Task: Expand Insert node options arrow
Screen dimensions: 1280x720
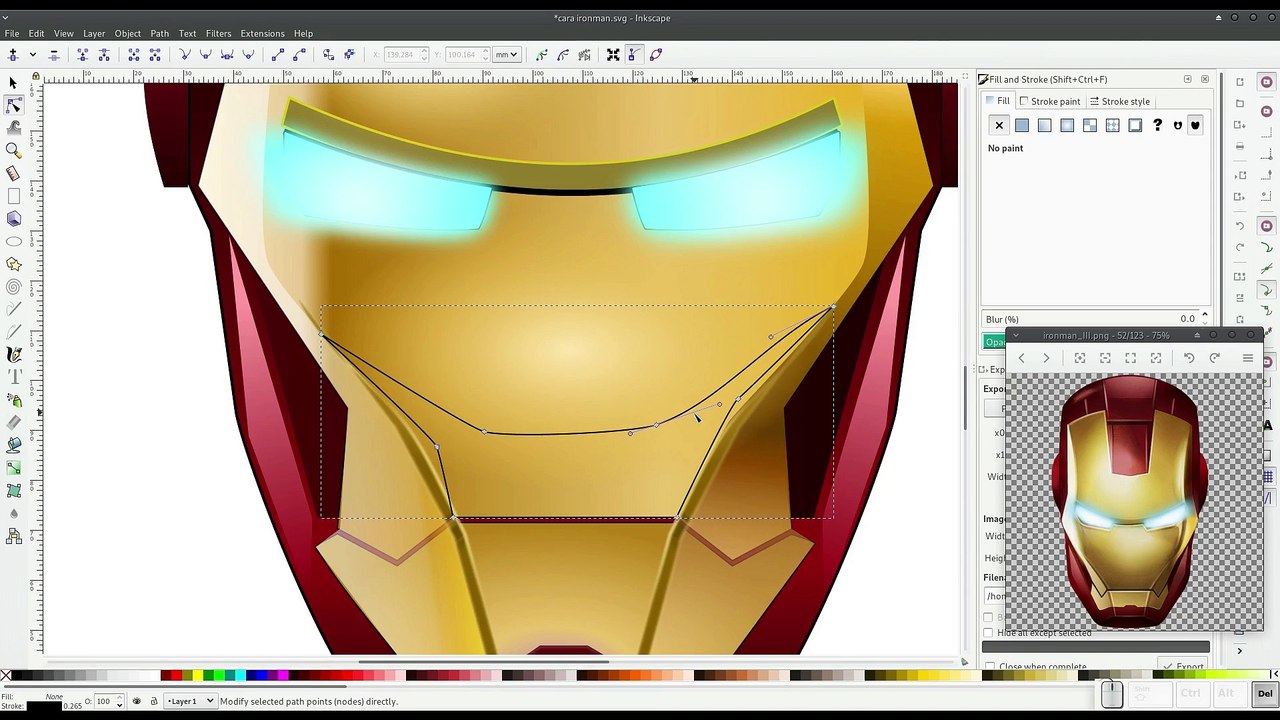Action: pos(32,54)
